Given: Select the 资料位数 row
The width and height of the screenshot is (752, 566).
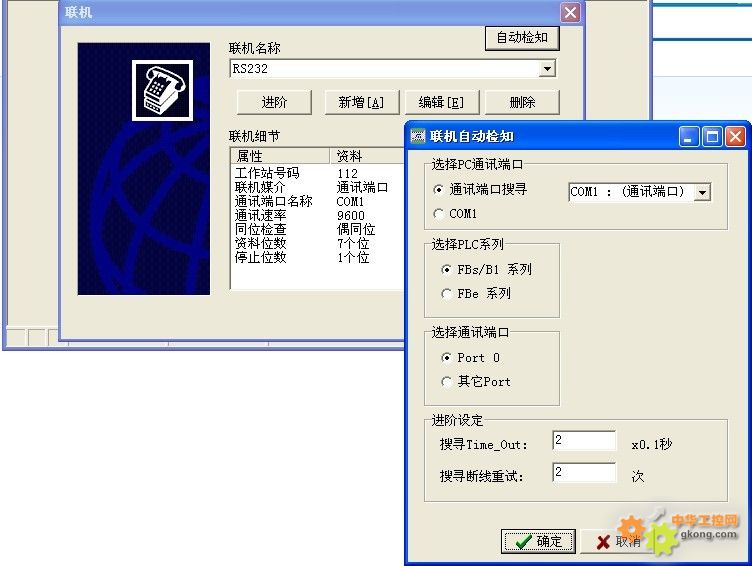Looking at the screenshot, I should (x=317, y=243).
